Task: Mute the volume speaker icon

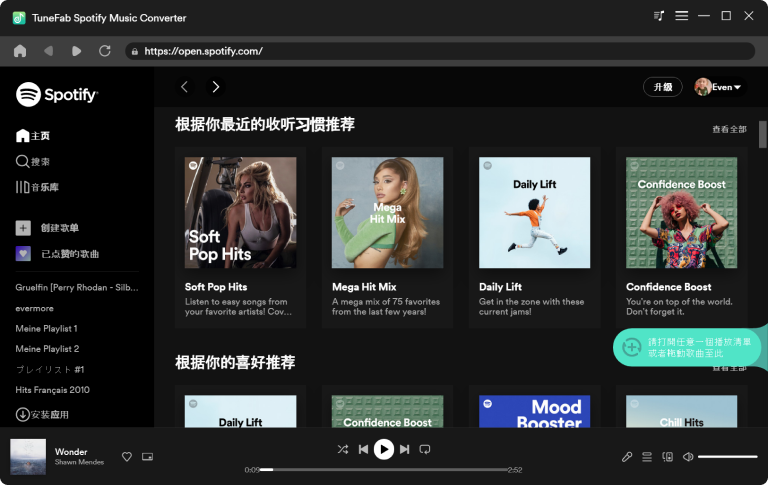Action: [688, 457]
